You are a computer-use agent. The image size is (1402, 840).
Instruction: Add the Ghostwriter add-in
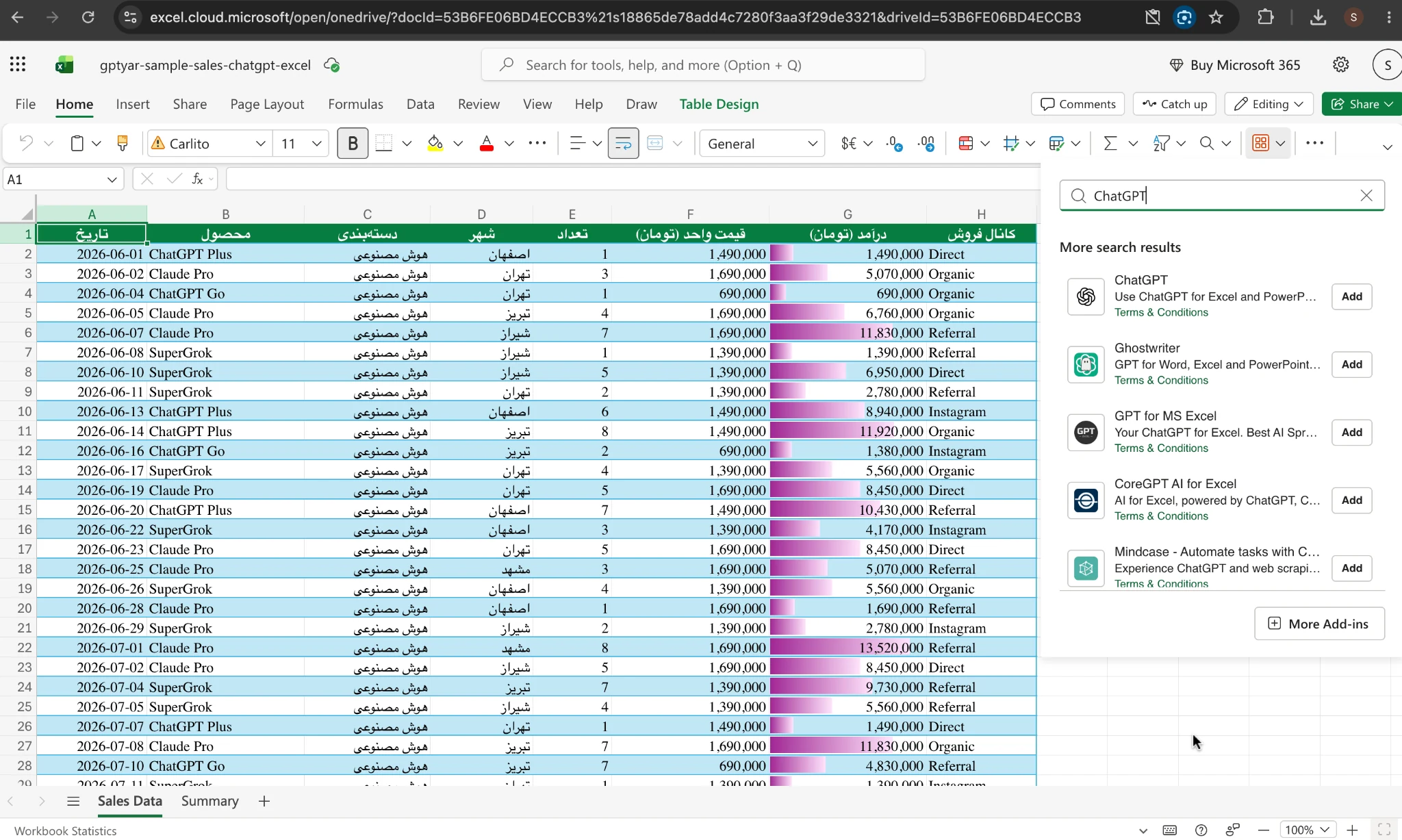[1351, 364]
